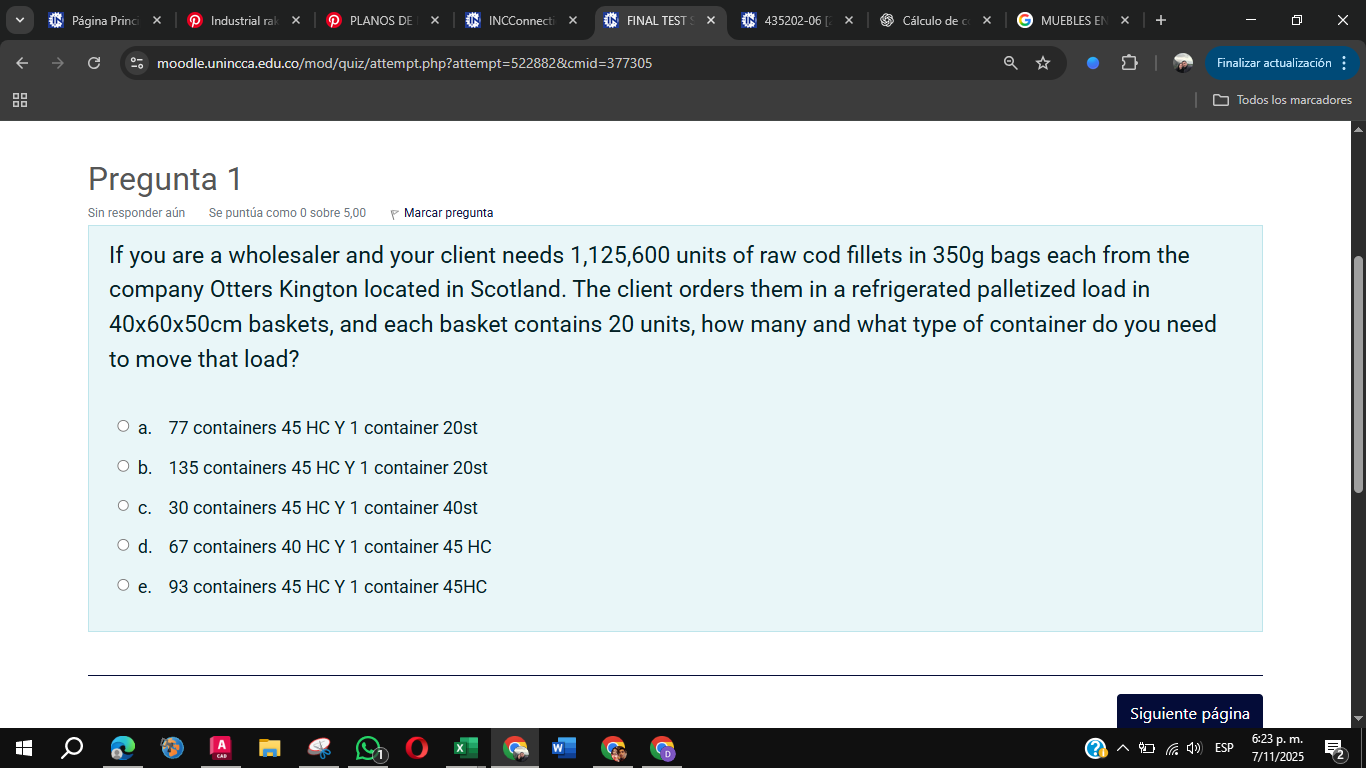Select option a: 77 containers 45 HC
1366x768 pixels.
pyautogui.click(x=123, y=427)
